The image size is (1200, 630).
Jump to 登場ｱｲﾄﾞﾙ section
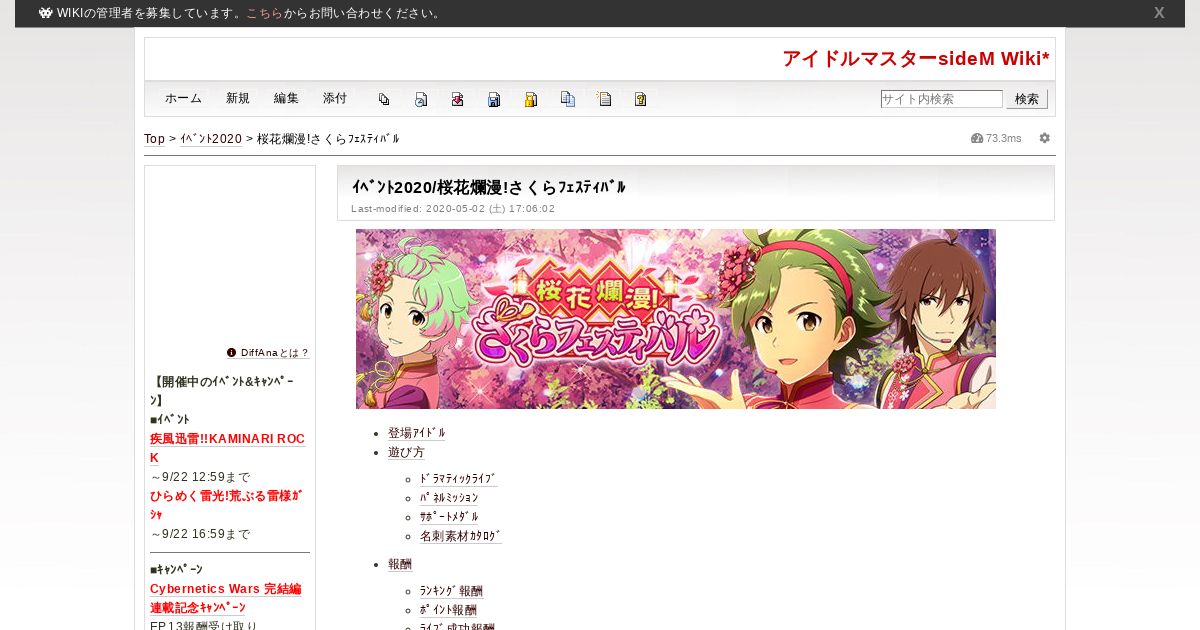click(x=417, y=433)
